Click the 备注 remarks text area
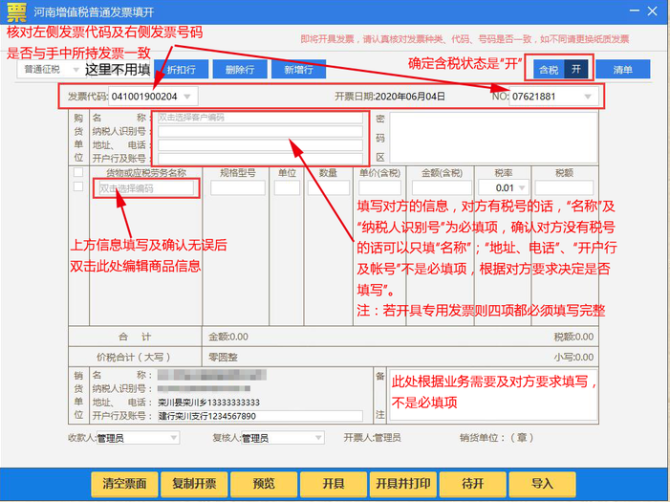The width and height of the screenshot is (670, 502). pos(492,395)
